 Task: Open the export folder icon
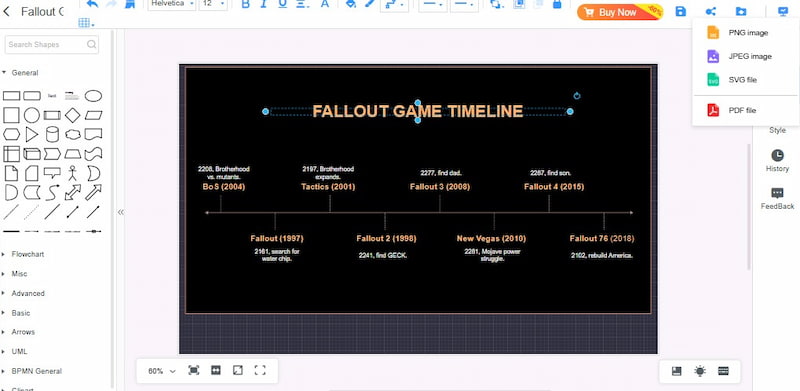pyautogui.click(x=741, y=11)
